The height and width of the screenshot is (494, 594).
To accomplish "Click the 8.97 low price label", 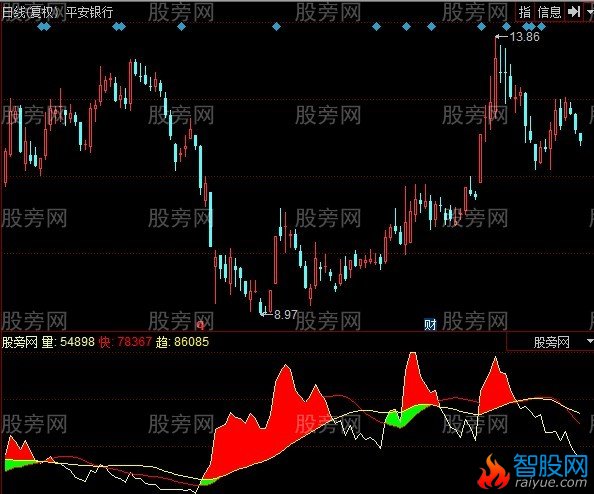I will tap(285, 314).
